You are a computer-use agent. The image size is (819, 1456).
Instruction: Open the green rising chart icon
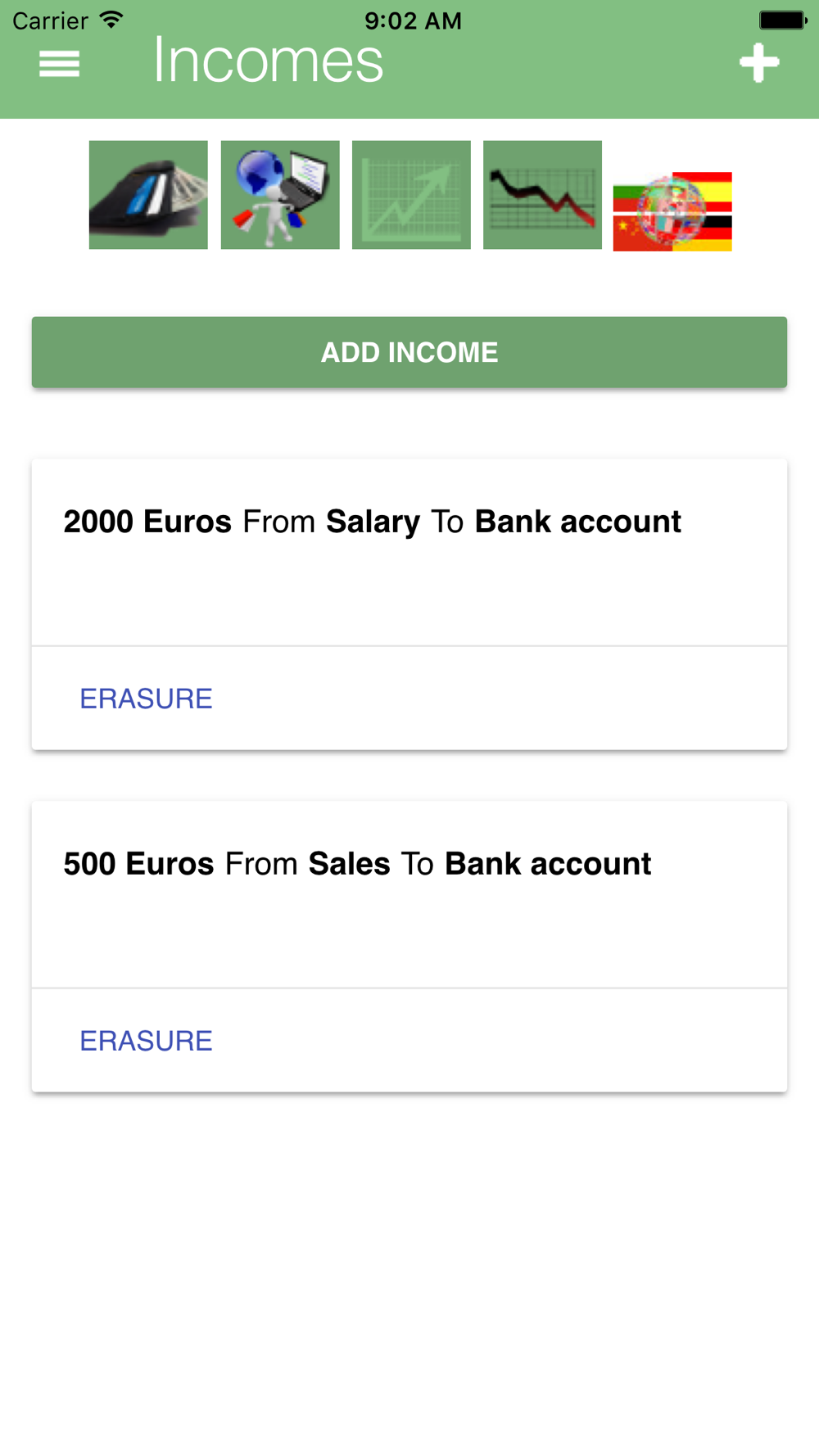(x=411, y=195)
